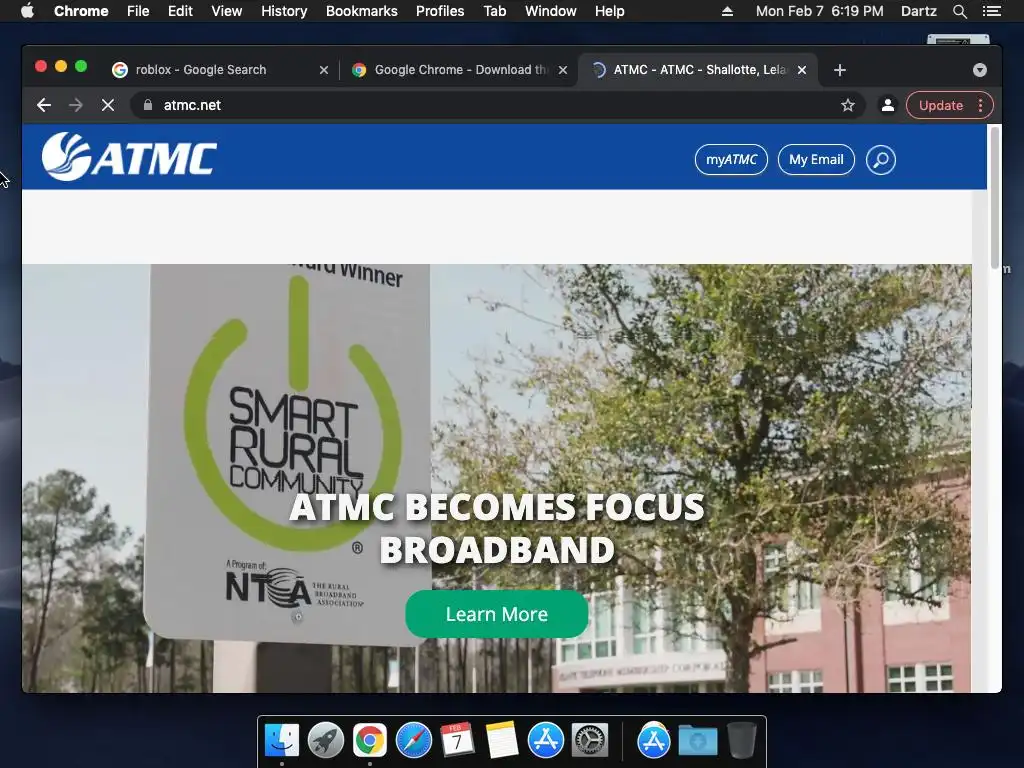
Task: Click the browser forward arrow
Action: click(76, 105)
